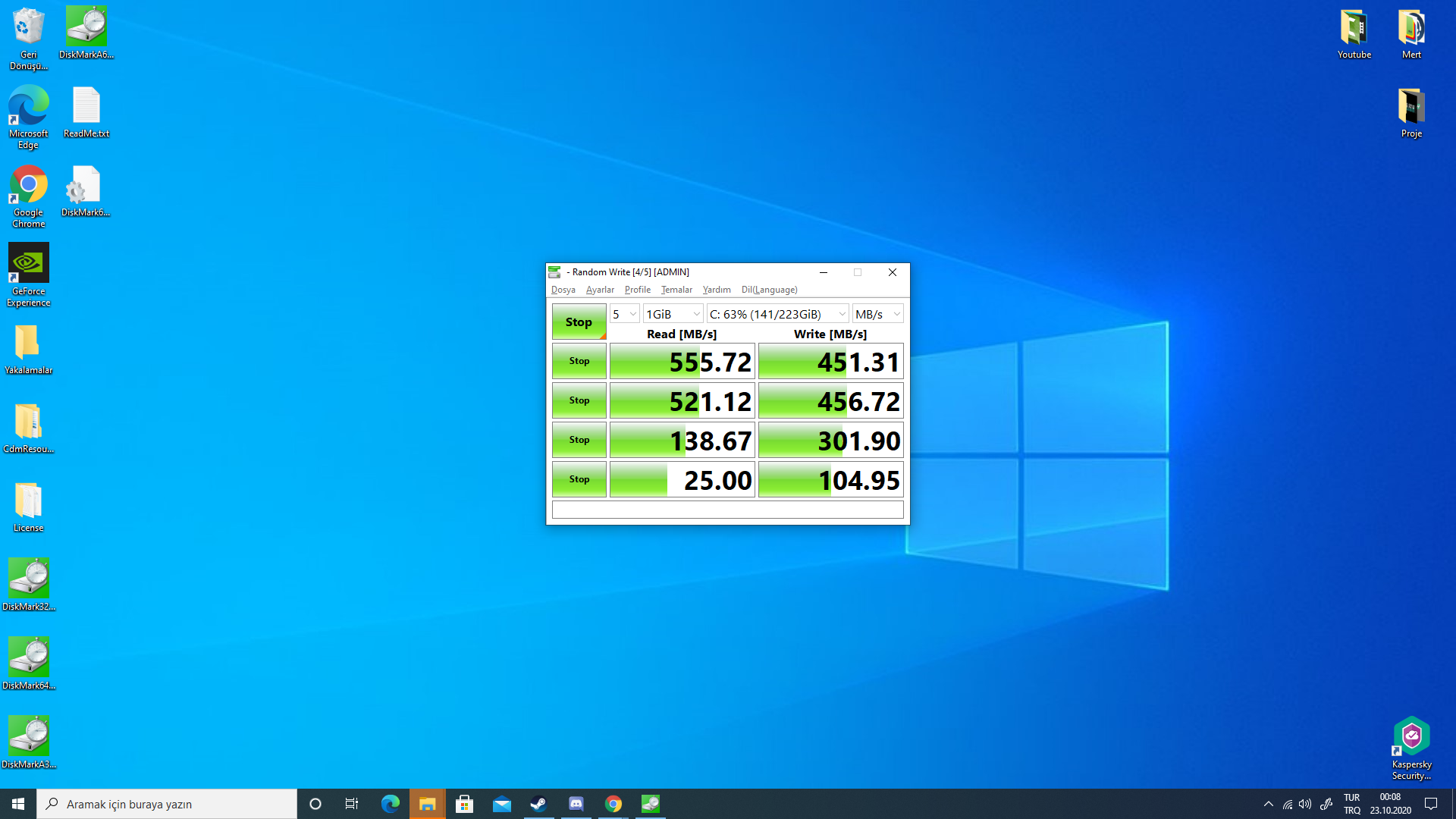Open Edge from the taskbar
1456x819 pixels.
coord(391,804)
